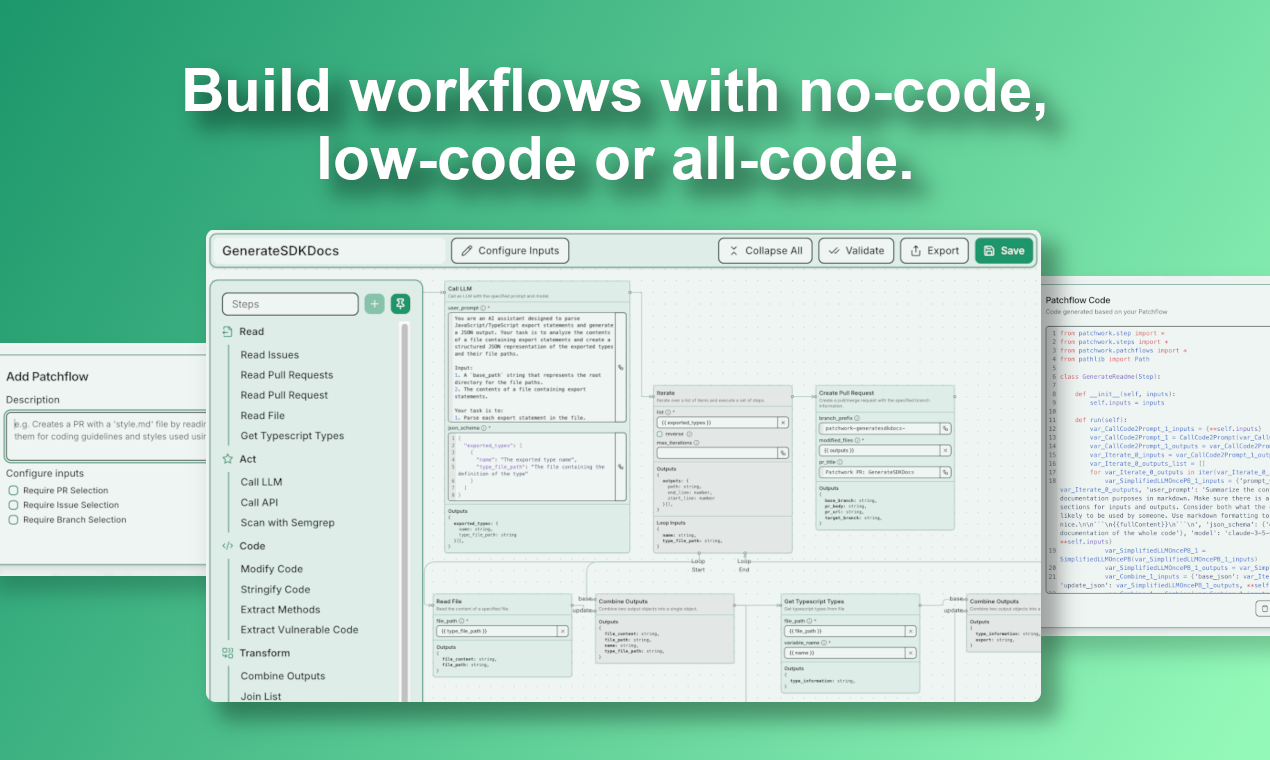Select Extract Vulnerable Code step
This screenshot has width=1270, height=760.
(x=299, y=630)
